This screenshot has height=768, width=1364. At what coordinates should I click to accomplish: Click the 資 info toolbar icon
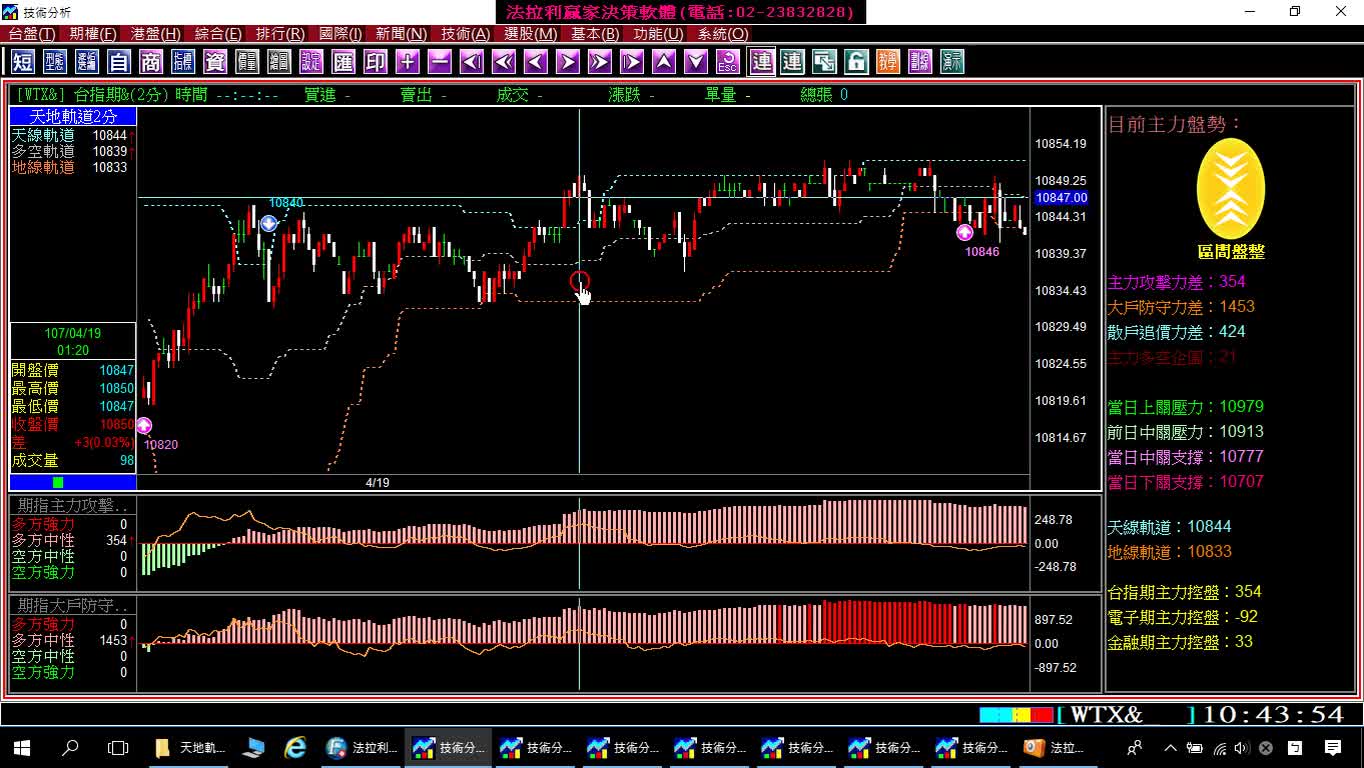[215, 62]
